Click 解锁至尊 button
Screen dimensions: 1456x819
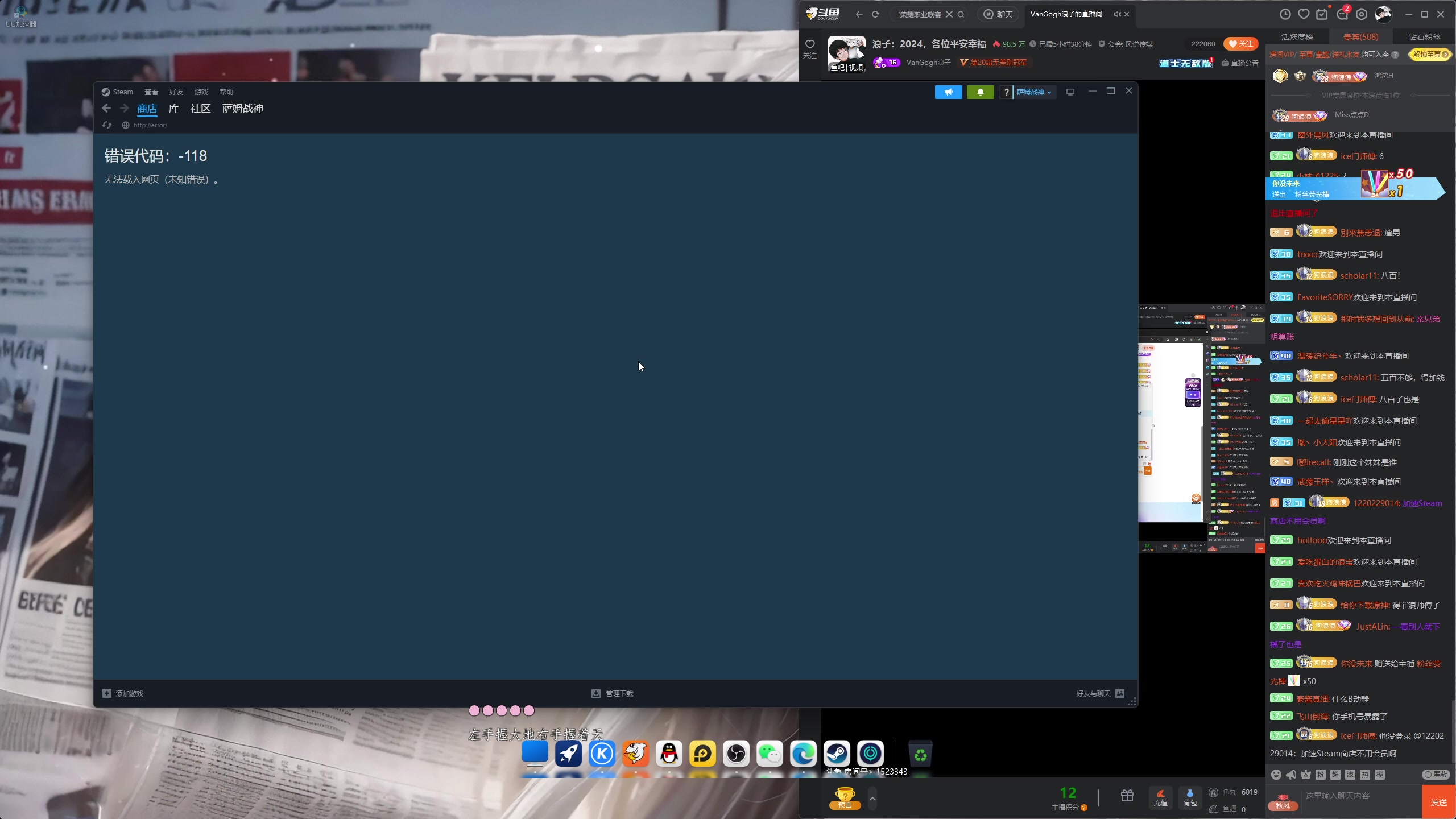tap(1430, 55)
